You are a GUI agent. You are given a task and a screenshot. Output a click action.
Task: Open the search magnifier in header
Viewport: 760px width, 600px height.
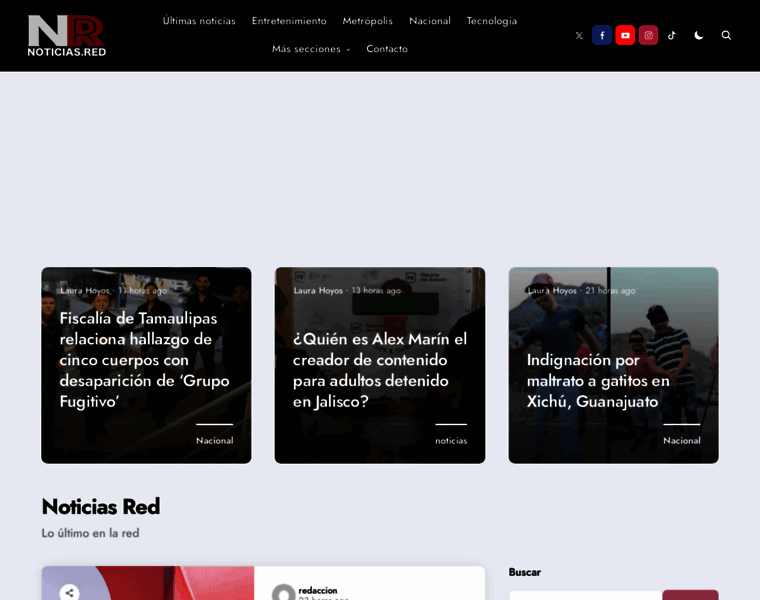pos(726,35)
